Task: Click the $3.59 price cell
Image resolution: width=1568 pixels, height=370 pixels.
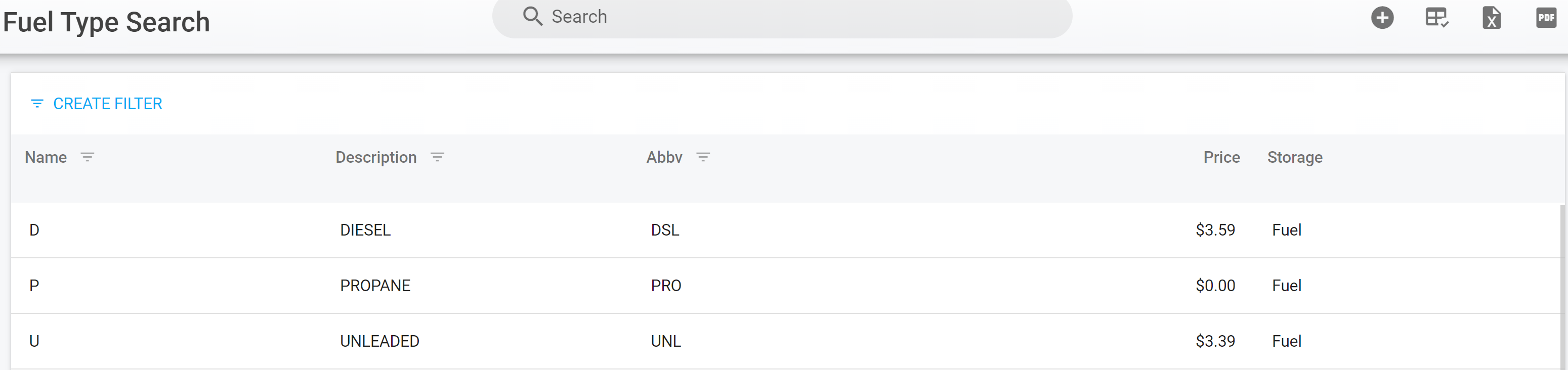Action: coord(1215,230)
